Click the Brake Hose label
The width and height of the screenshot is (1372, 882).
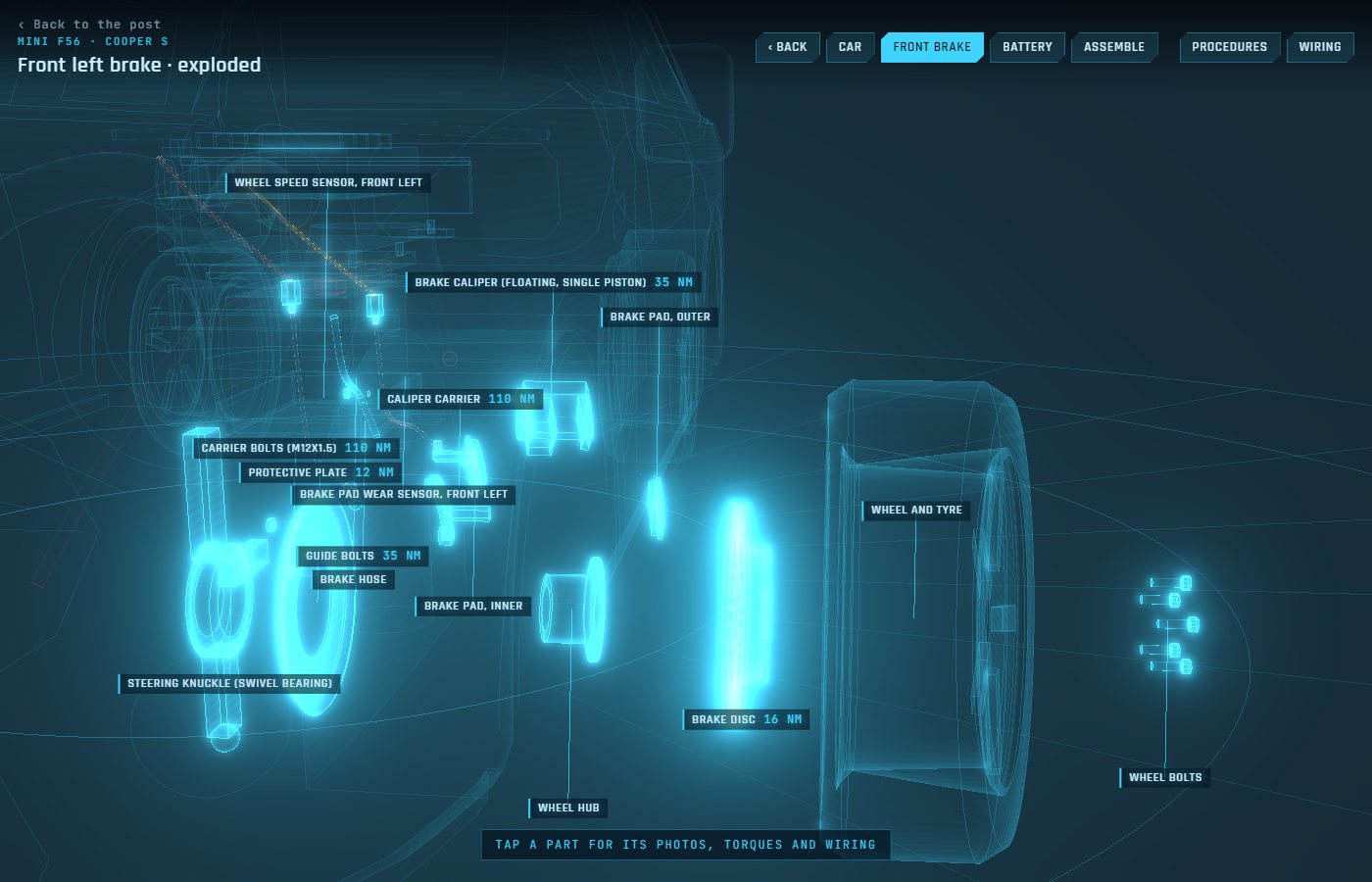pyautogui.click(x=353, y=579)
